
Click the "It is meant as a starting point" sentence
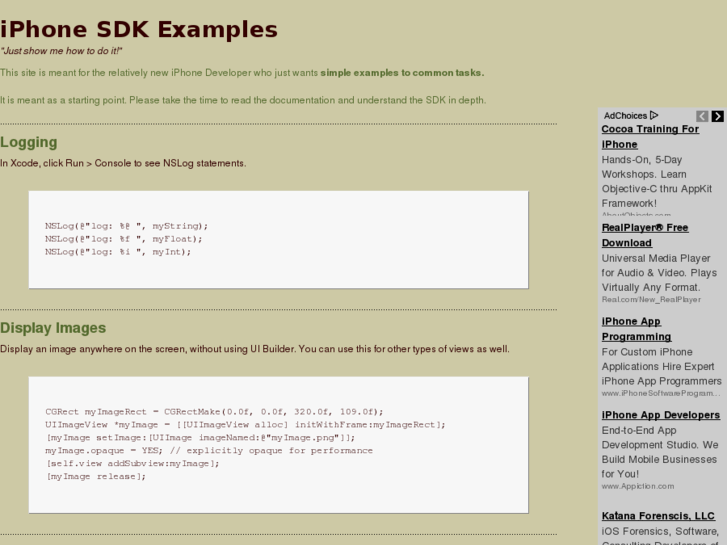click(243, 100)
